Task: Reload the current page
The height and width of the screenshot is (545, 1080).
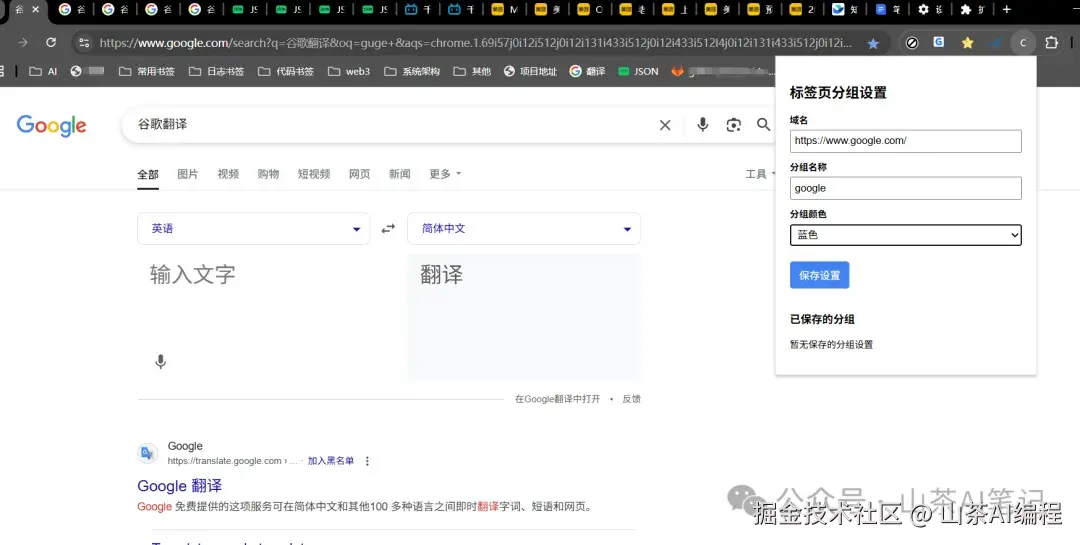Action: click(51, 43)
